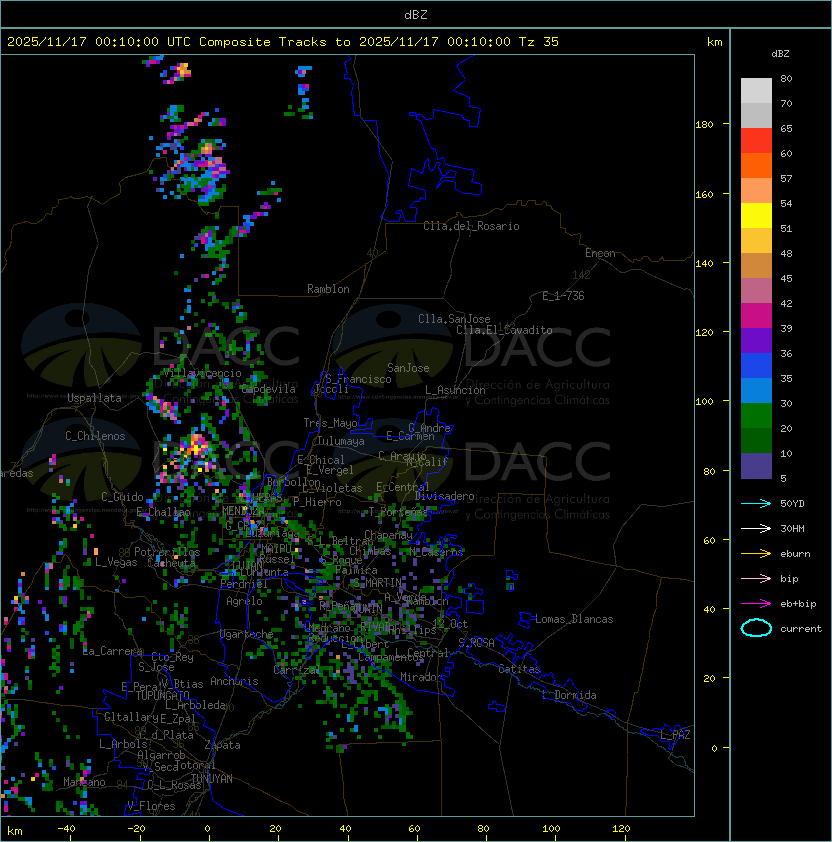
Task: Click the dBZ title at top
Action: point(416,15)
